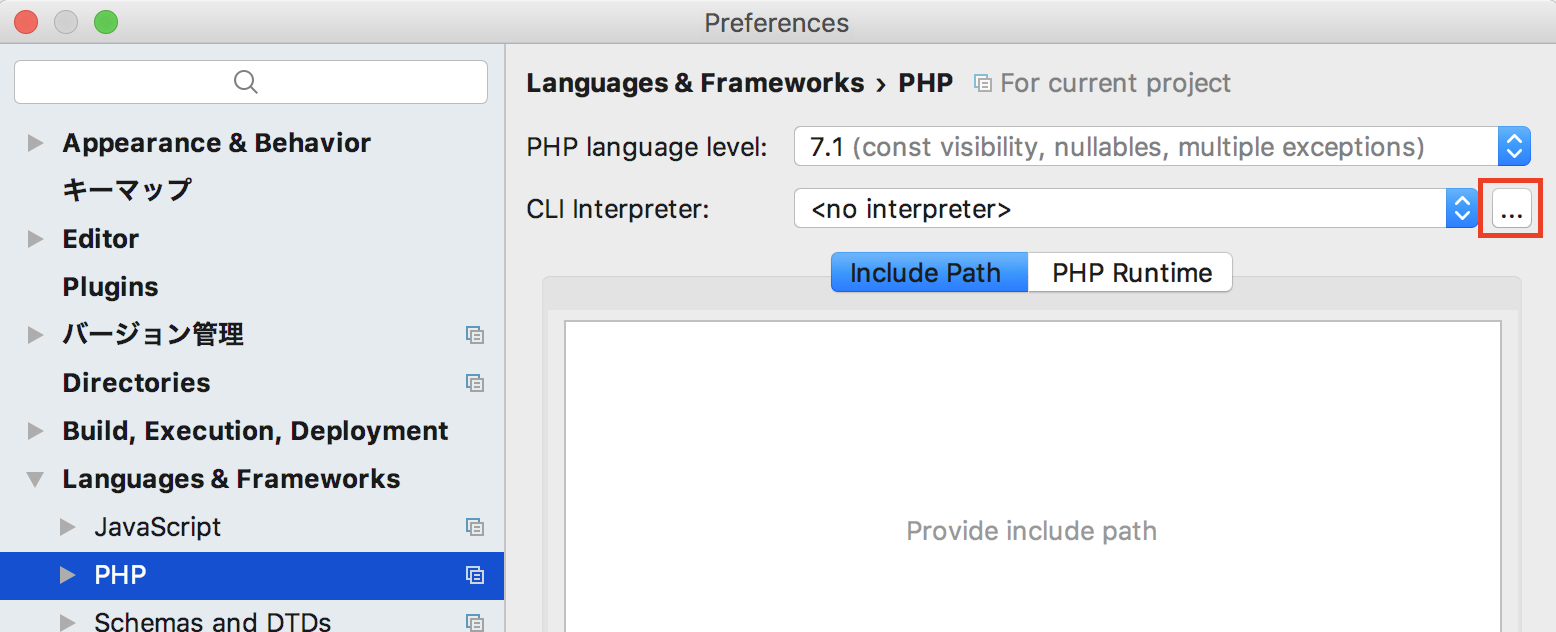Switch to the PHP Runtime tab
The width and height of the screenshot is (1556, 632).
coord(1130,272)
